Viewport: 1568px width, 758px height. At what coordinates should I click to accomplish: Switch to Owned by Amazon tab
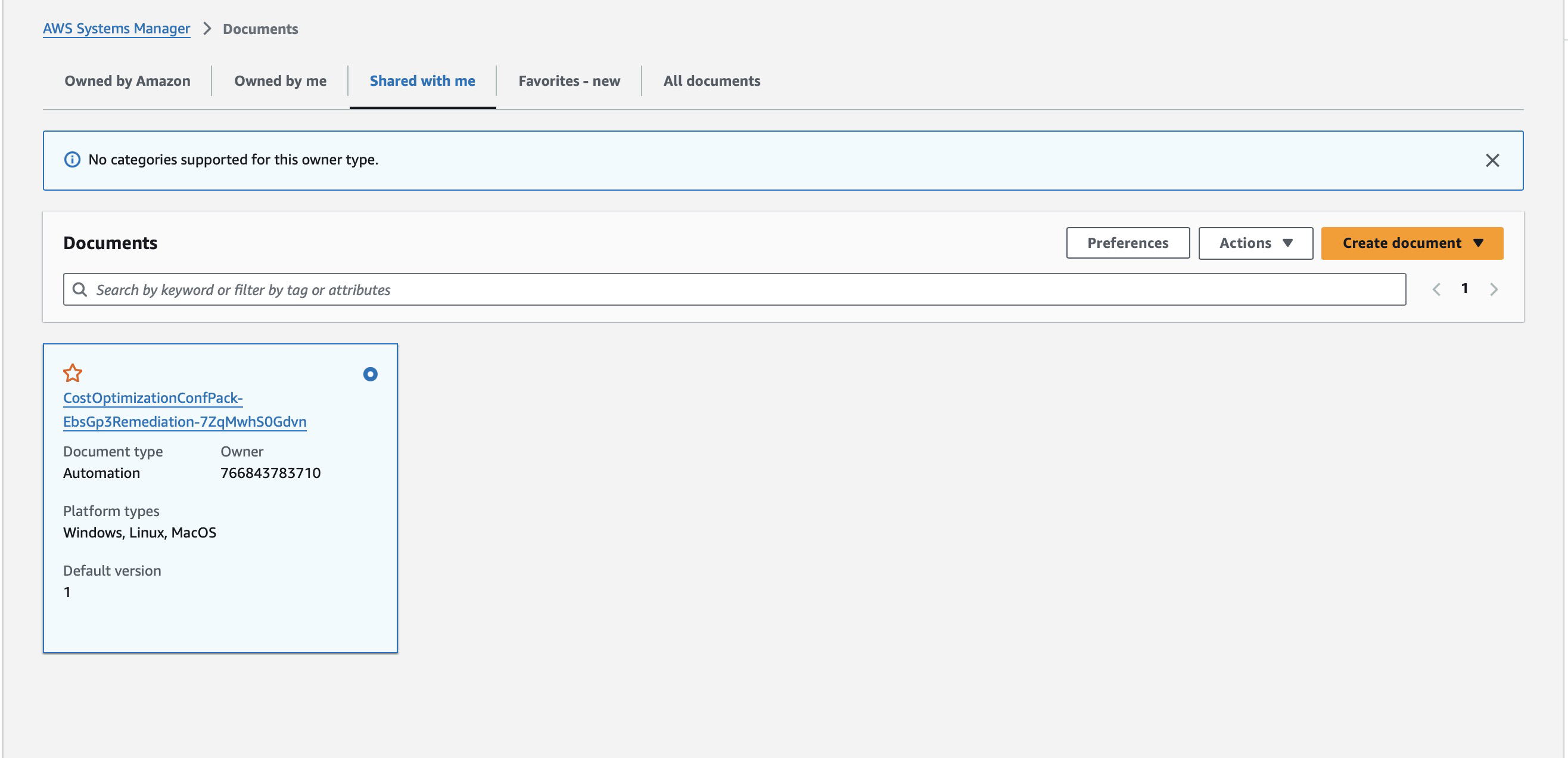[x=127, y=81]
